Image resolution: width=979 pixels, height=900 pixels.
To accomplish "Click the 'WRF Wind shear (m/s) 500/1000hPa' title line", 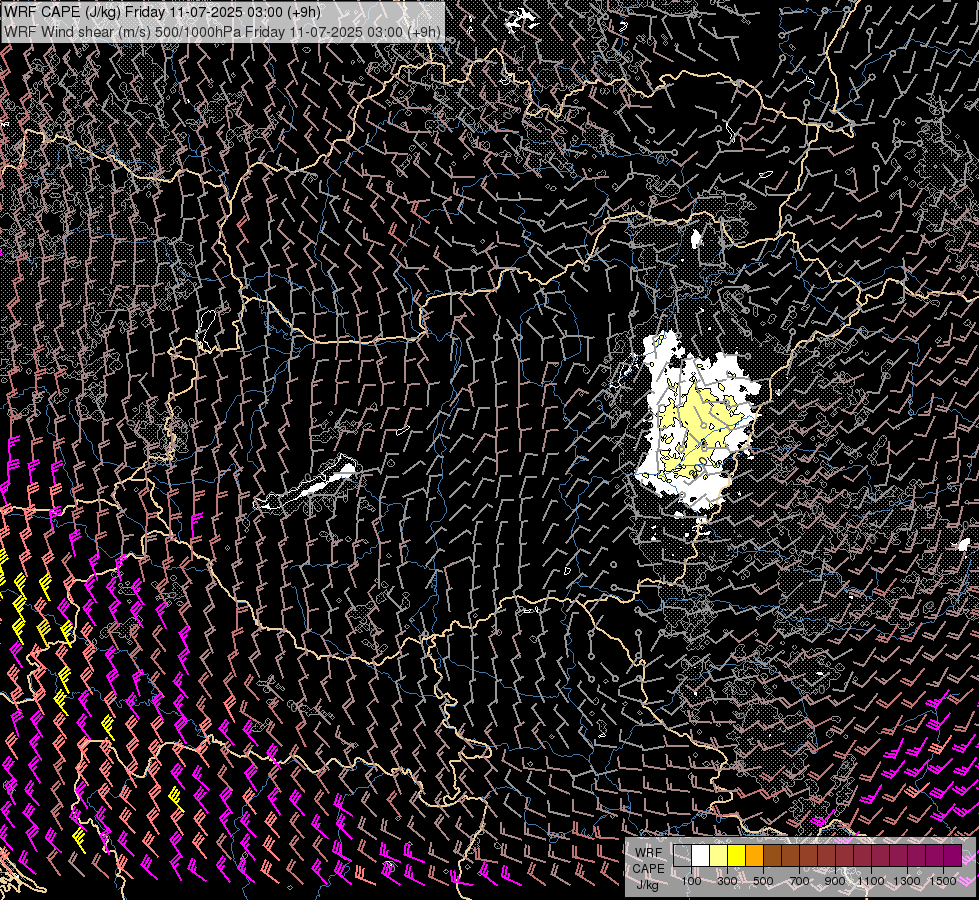I will [222, 32].
